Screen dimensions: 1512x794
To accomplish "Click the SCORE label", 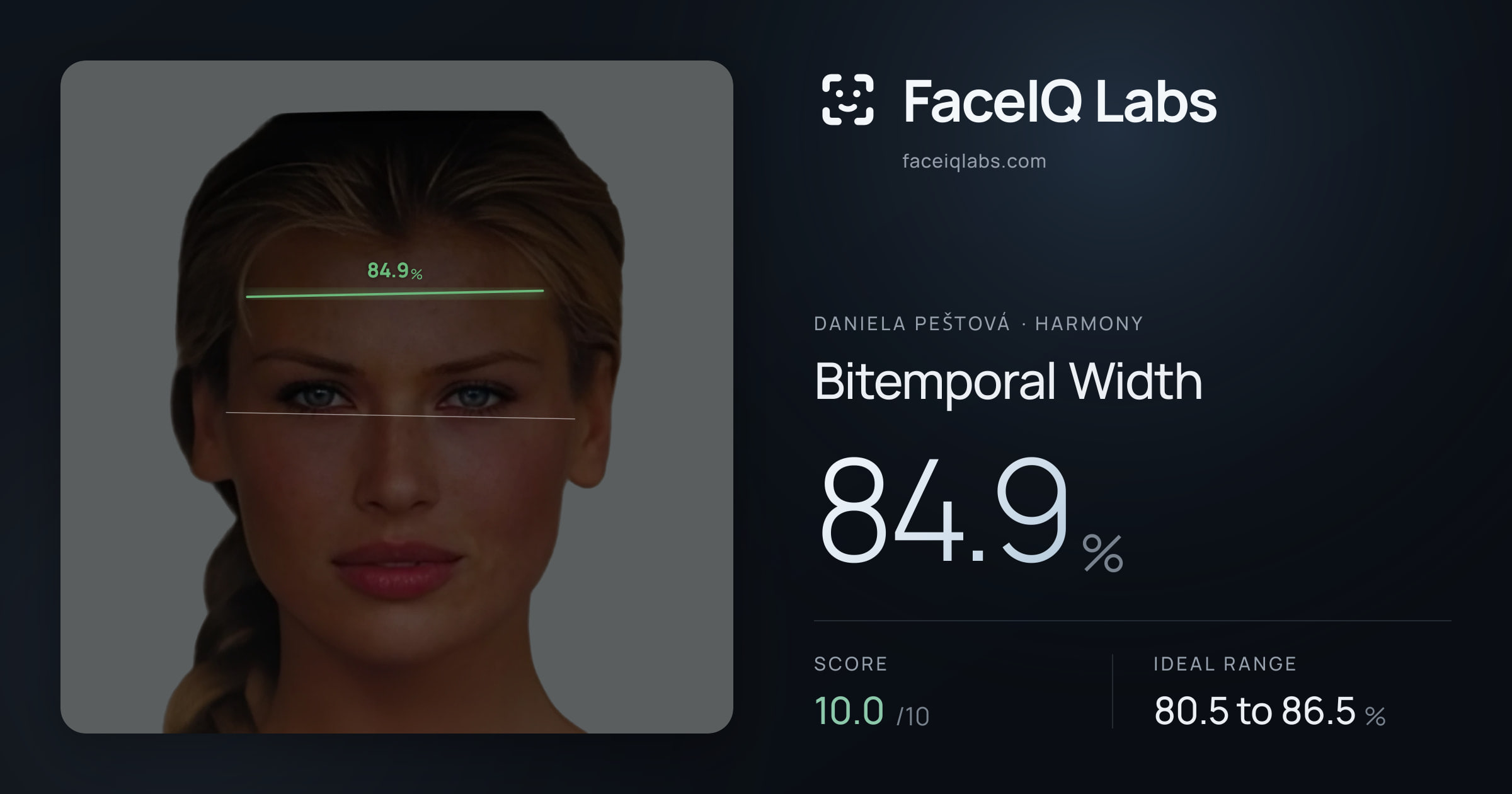I will click(850, 664).
